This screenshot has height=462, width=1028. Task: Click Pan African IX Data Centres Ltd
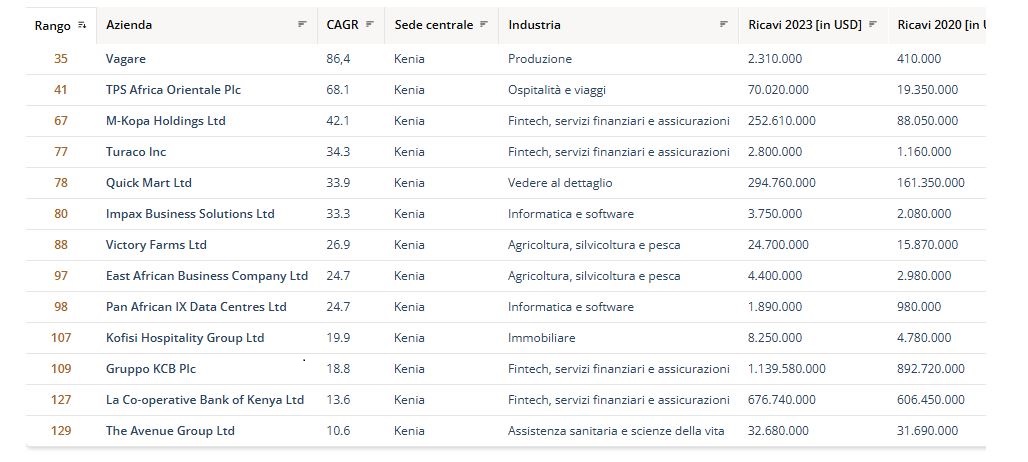click(x=196, y=307)
